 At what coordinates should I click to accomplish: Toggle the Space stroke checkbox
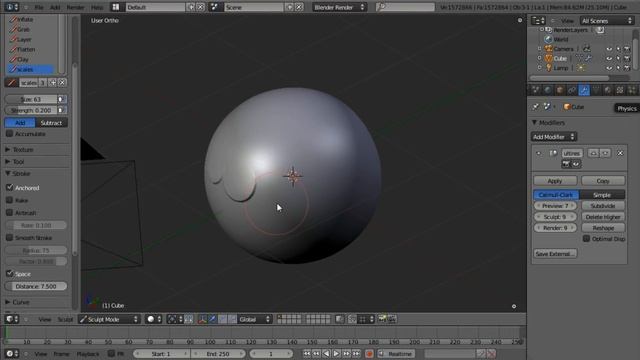click(x=9, y=273)
